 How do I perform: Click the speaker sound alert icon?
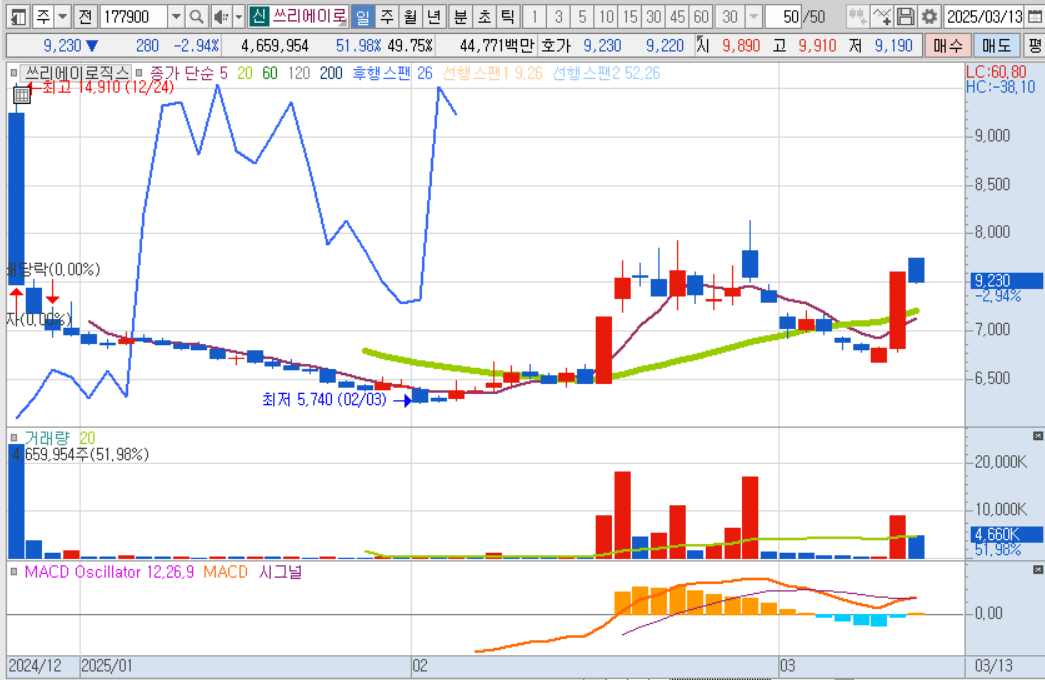point(221,17)
